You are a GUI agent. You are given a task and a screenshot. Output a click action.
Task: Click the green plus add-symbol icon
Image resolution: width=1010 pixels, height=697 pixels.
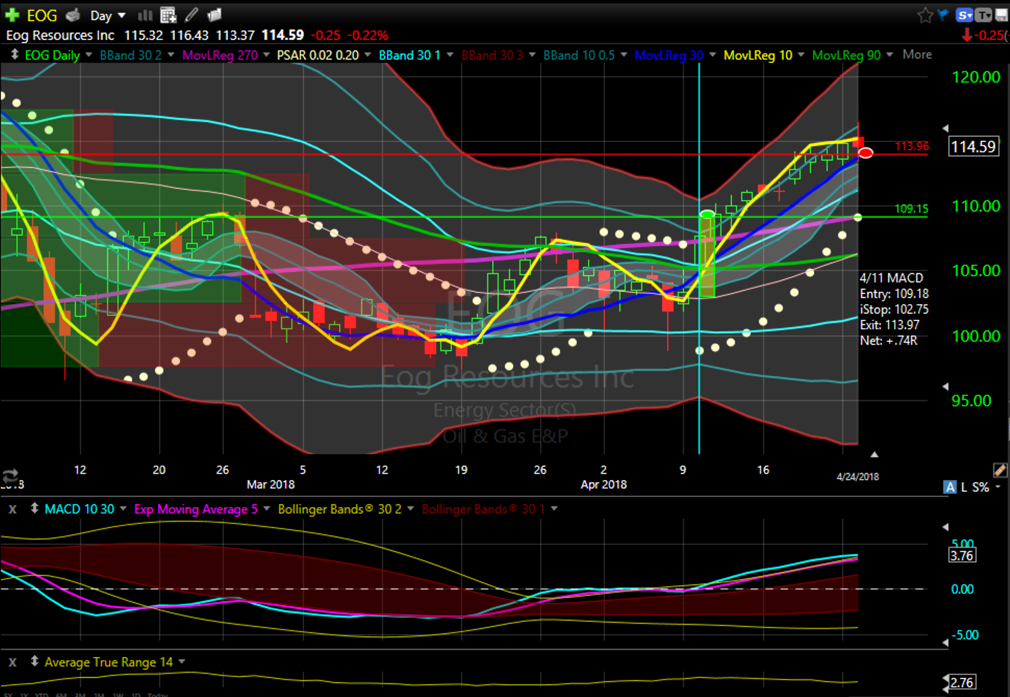[x=12, y=15]
